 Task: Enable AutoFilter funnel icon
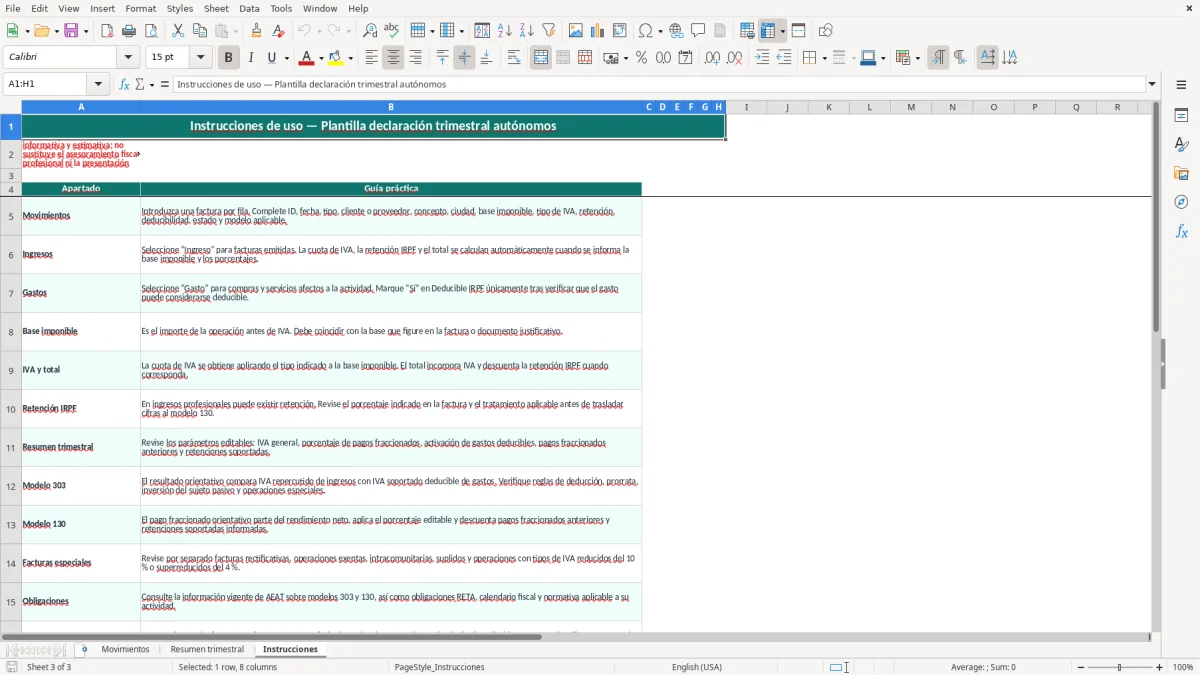(x=548, y=31)
